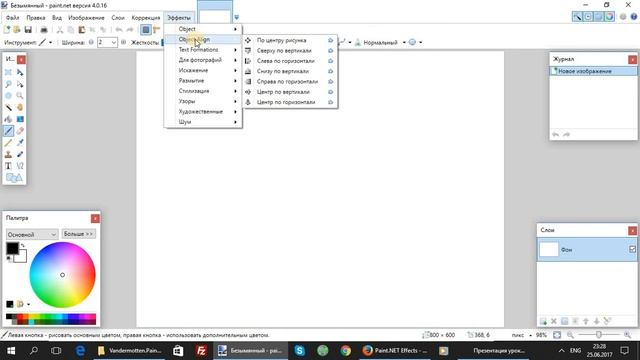The height and width of the screenshot is (360, 640).
Task: Select the Lasso Select tool
Action: pos(8,84)
